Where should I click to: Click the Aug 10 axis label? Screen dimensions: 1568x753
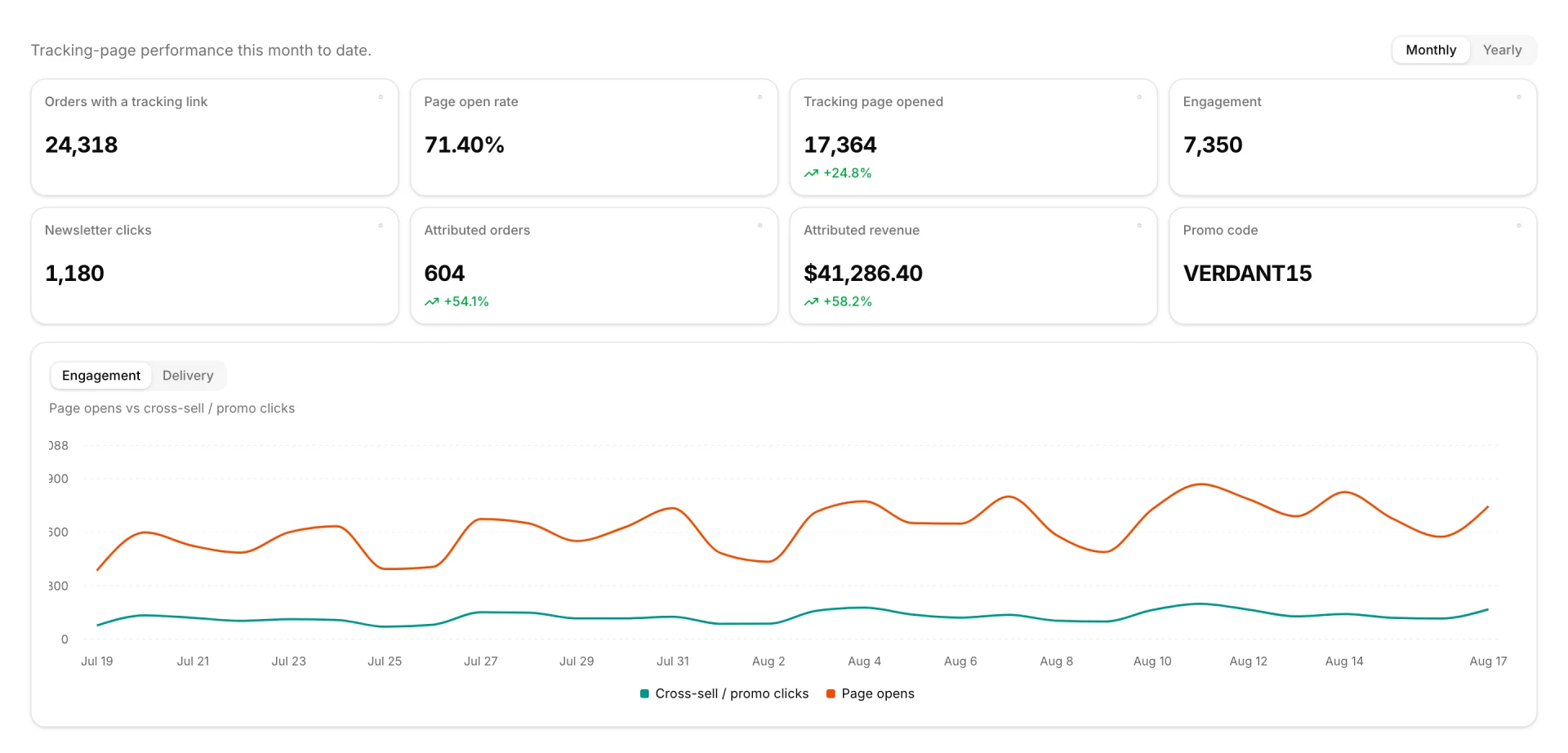(1152, 662)
